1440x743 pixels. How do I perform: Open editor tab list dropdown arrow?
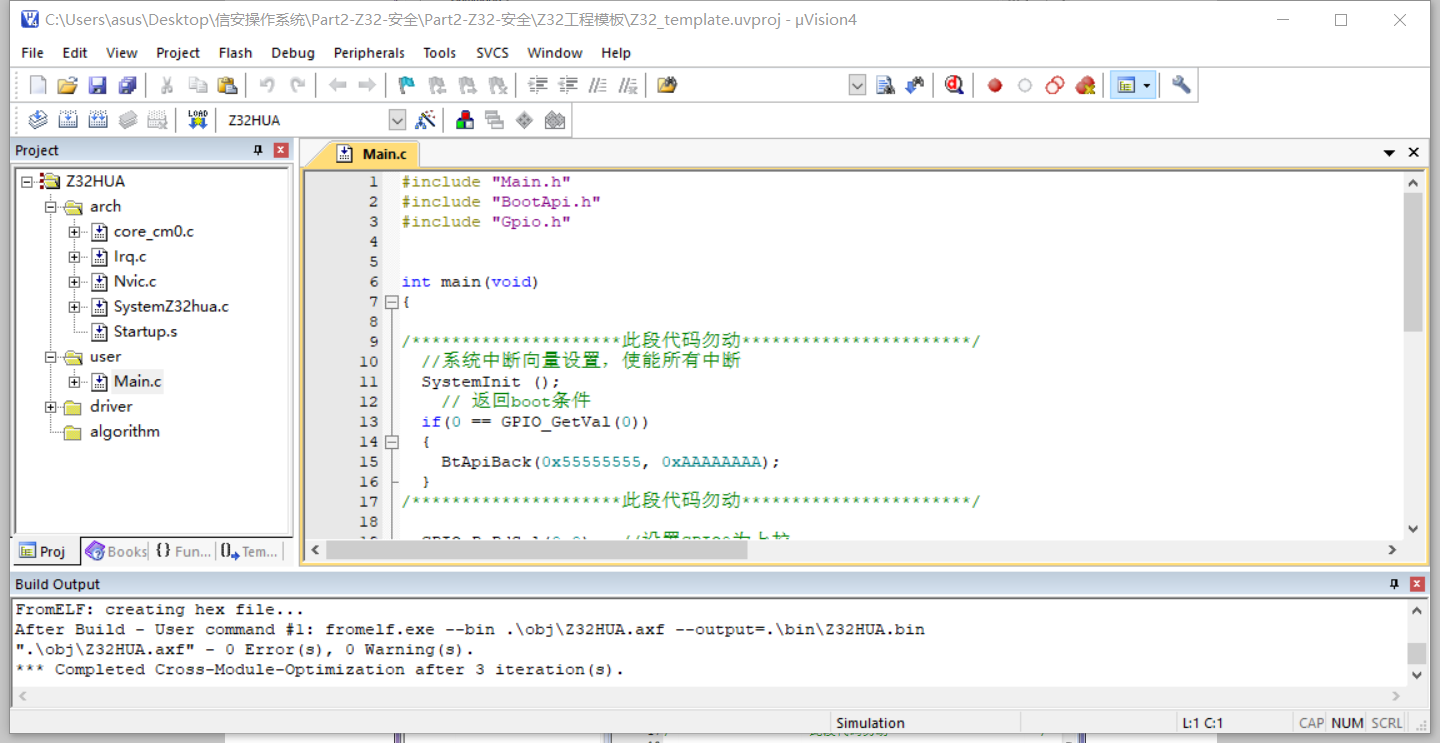point(1389,153)
